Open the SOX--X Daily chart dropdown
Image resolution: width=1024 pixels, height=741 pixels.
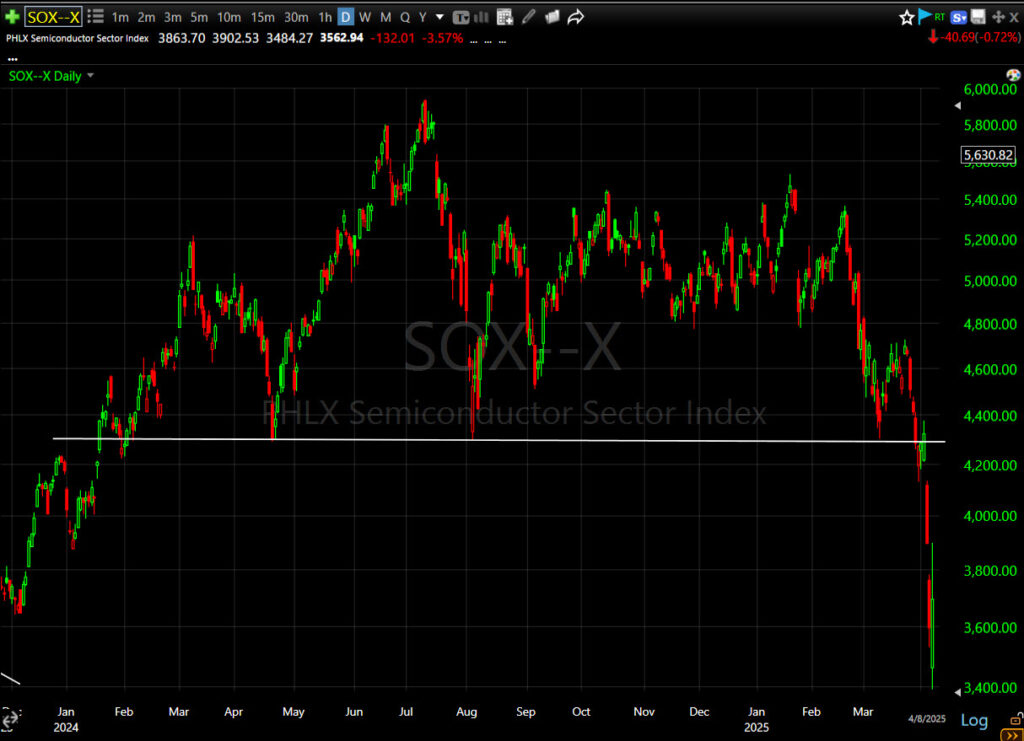point(91,76)
